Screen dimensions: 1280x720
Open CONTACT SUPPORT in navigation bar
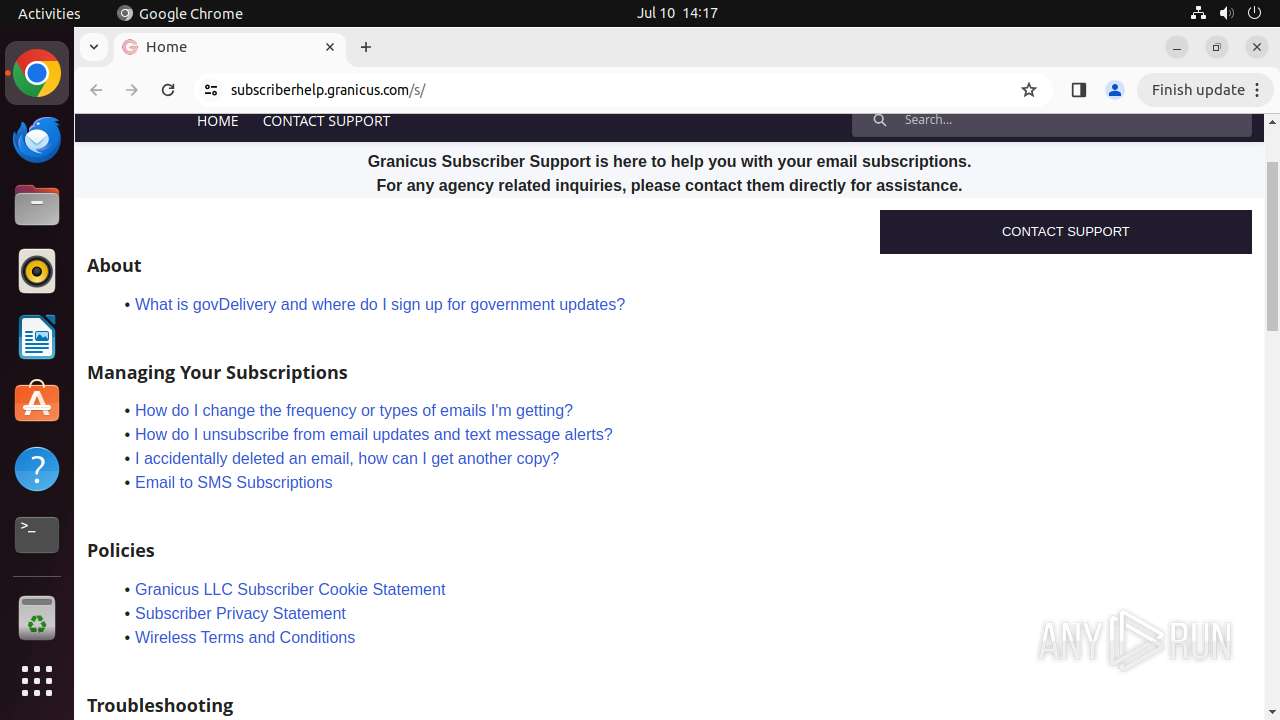click(x=326, y=121)
